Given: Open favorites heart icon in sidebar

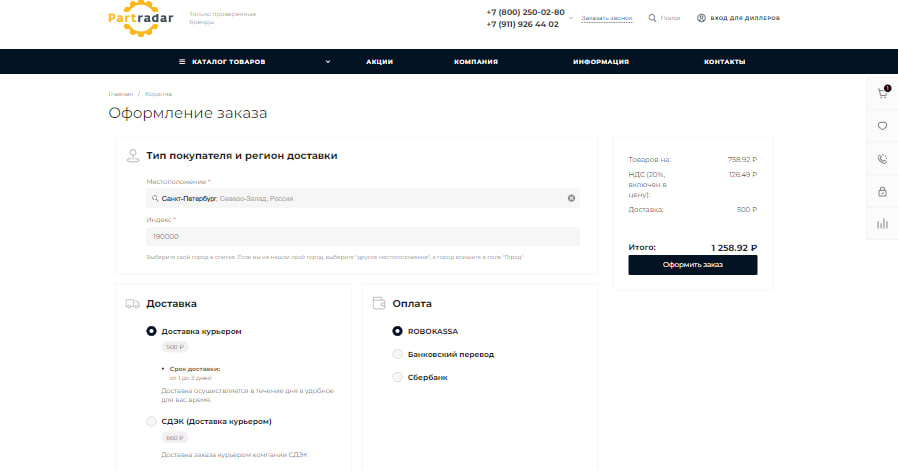Looking at the screenshot, I should click(x=883, y=126).
